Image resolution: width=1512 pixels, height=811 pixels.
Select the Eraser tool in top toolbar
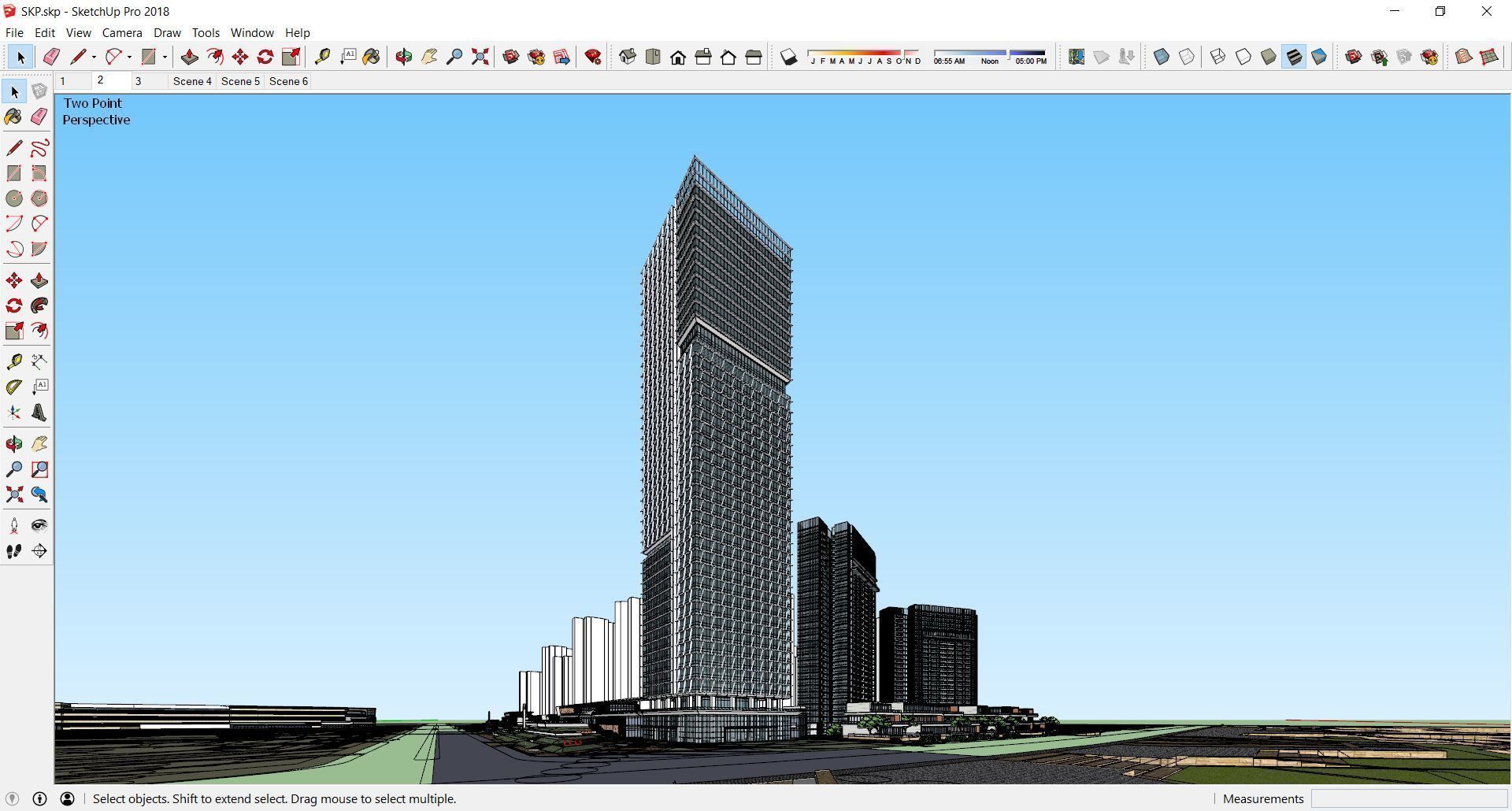pyautogui.click(x=51, y=57)
